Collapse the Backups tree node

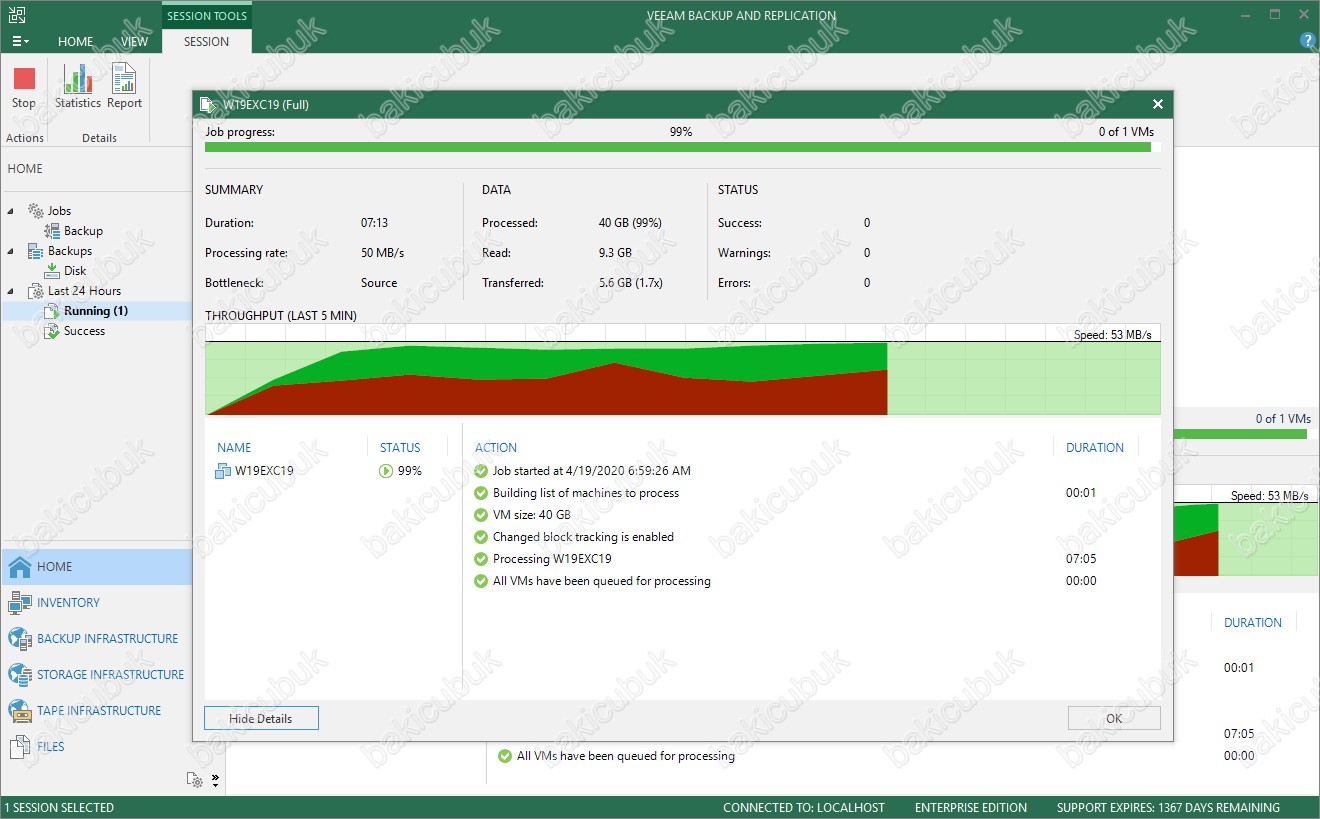click(x=12, y=251)
